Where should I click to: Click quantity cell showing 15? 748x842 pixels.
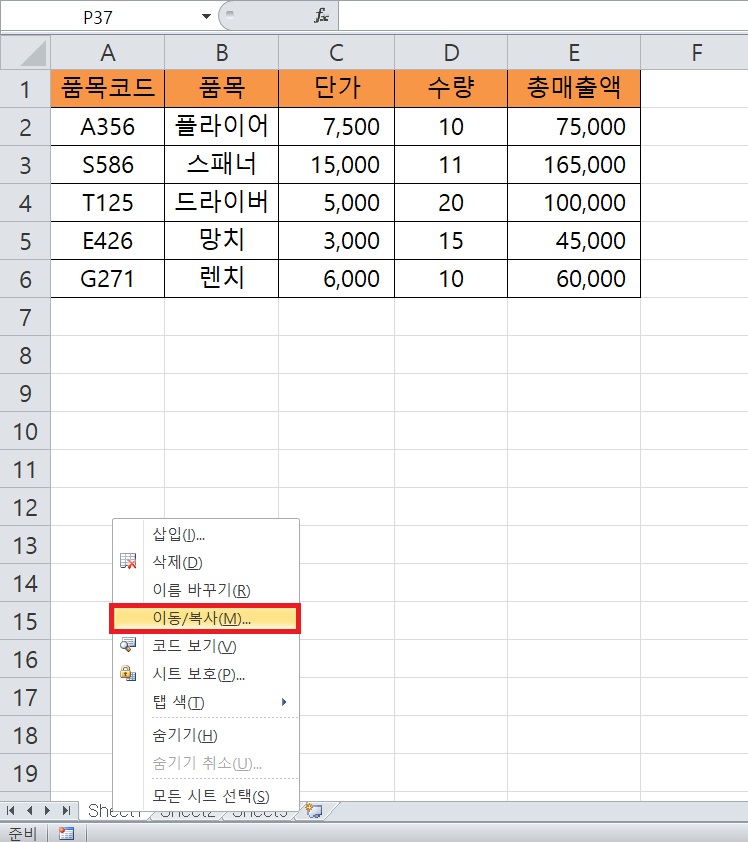pos(451,241)
